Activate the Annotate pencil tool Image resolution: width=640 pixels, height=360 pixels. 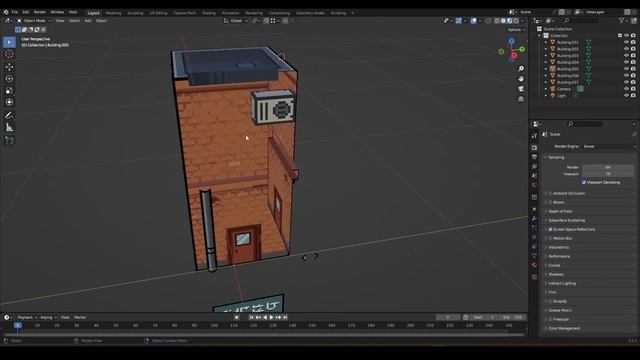point(9,116)
